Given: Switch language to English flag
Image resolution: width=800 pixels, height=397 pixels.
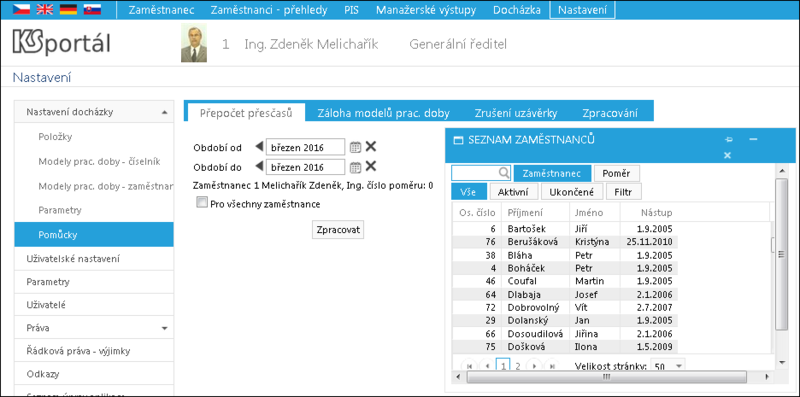Looking at the screenshot, I should 44,9.
